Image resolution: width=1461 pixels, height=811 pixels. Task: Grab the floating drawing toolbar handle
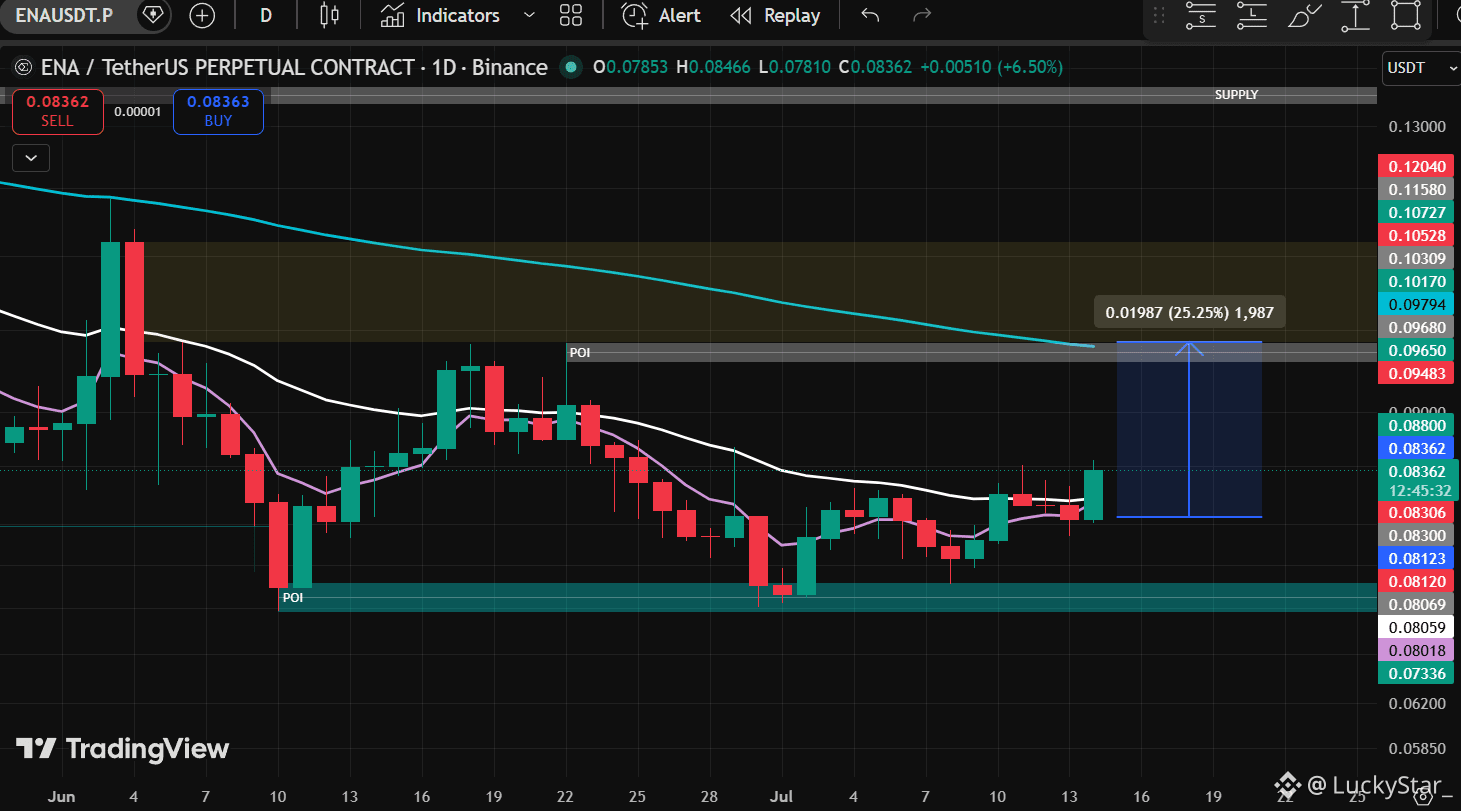[1160, 15]
